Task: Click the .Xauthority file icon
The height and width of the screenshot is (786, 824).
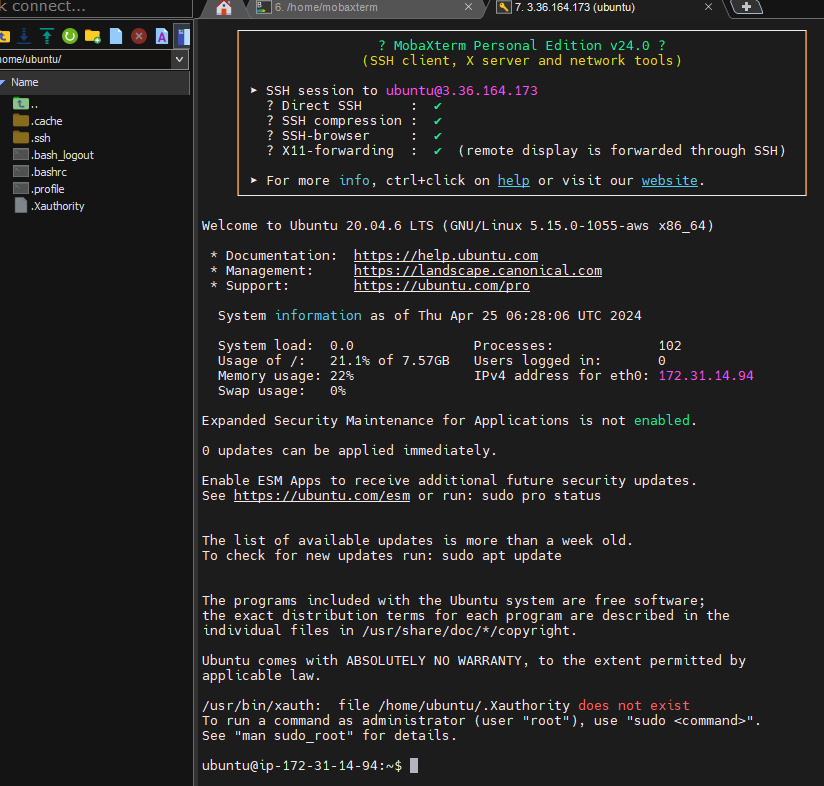Action: (20, 205)
